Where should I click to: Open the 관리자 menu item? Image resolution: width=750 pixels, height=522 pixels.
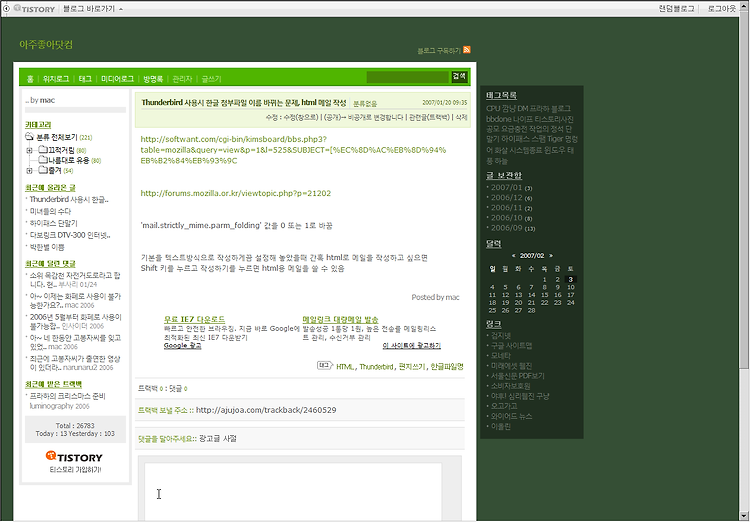(182, 79)
